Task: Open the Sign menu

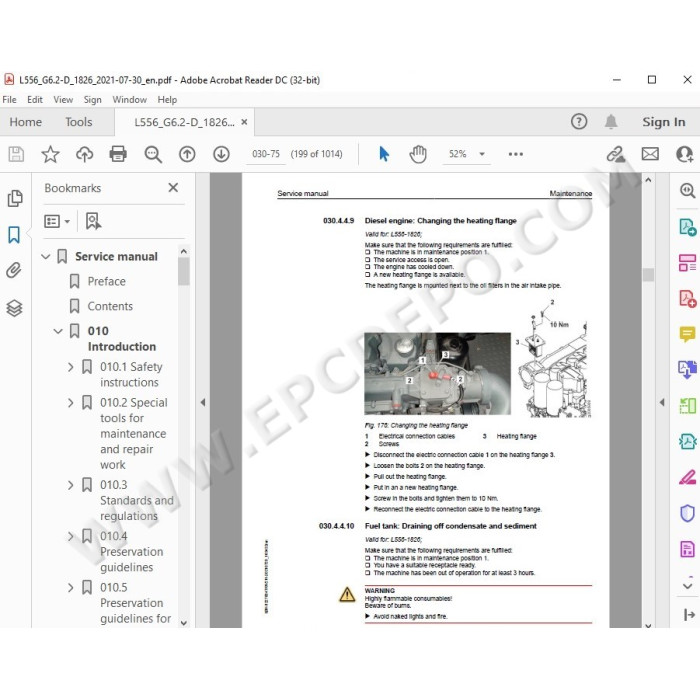Action: 92,100
